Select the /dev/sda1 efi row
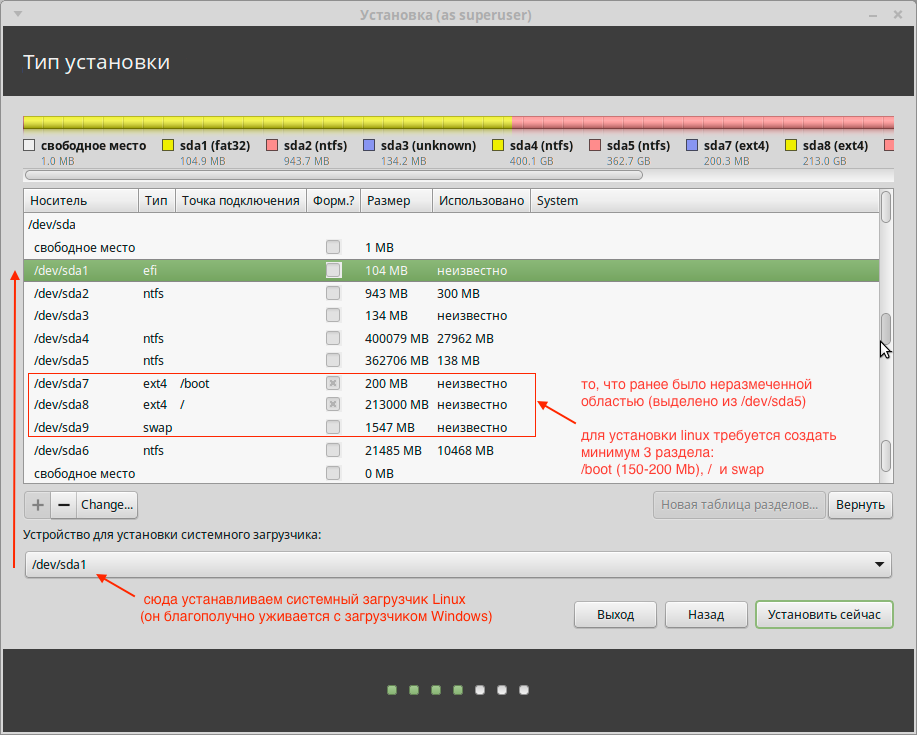Viewport: 917px width, 735px height. coord(451,270)
